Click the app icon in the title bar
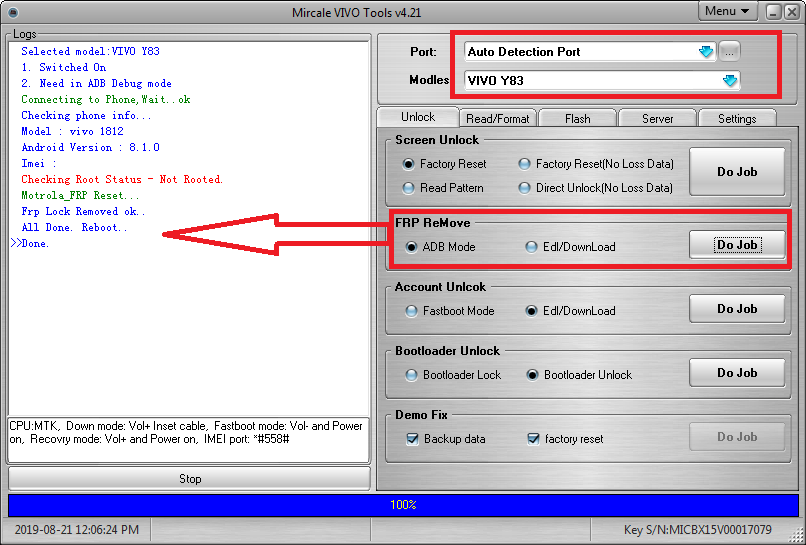The image size is (806, 545). pyautogui.click(x=13, y=12)
